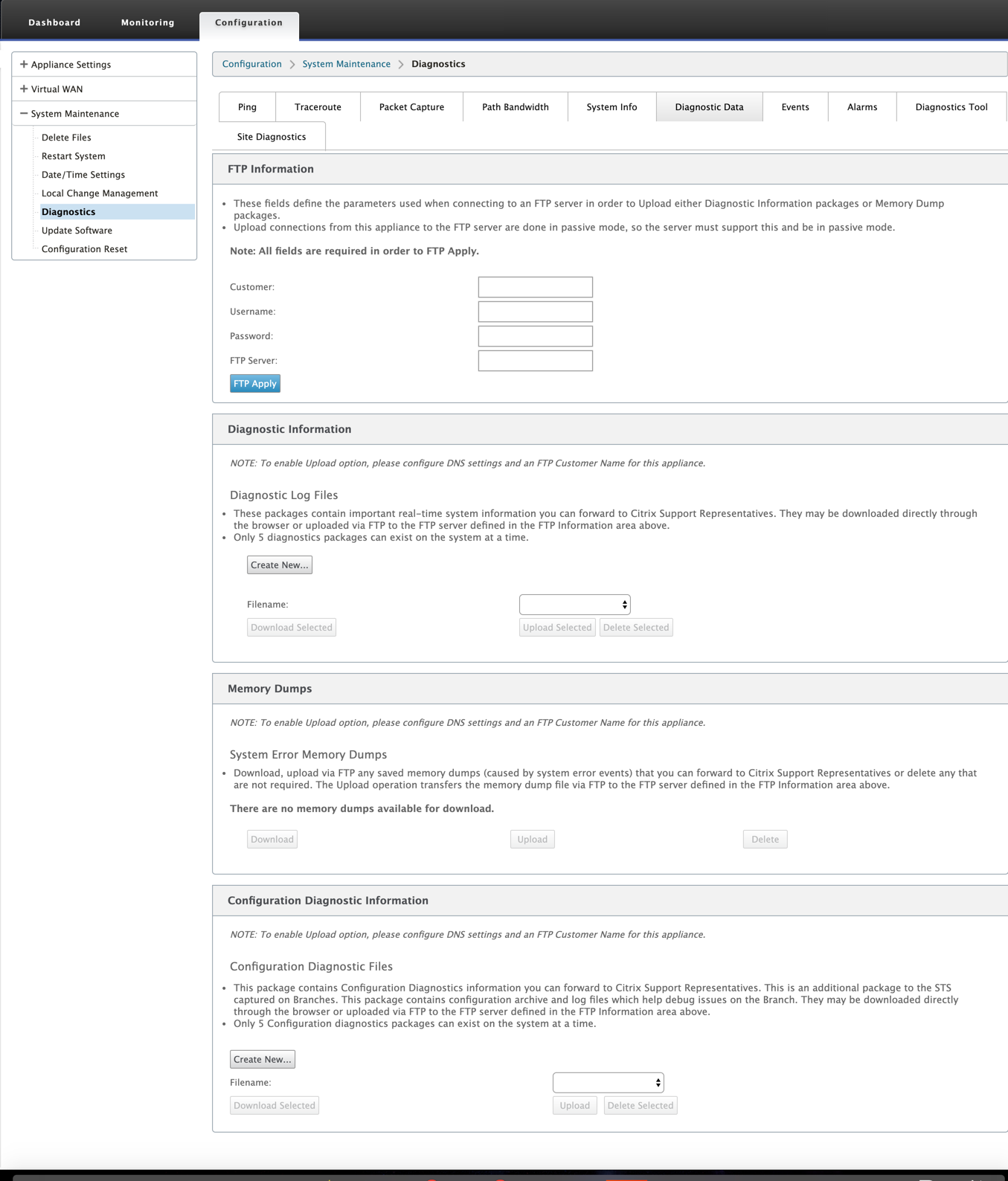Image resolution: width=1008 pixels, height=1181 pixels.
Task: Focus the FTP Server text field
Action: (x=535, y=361)
